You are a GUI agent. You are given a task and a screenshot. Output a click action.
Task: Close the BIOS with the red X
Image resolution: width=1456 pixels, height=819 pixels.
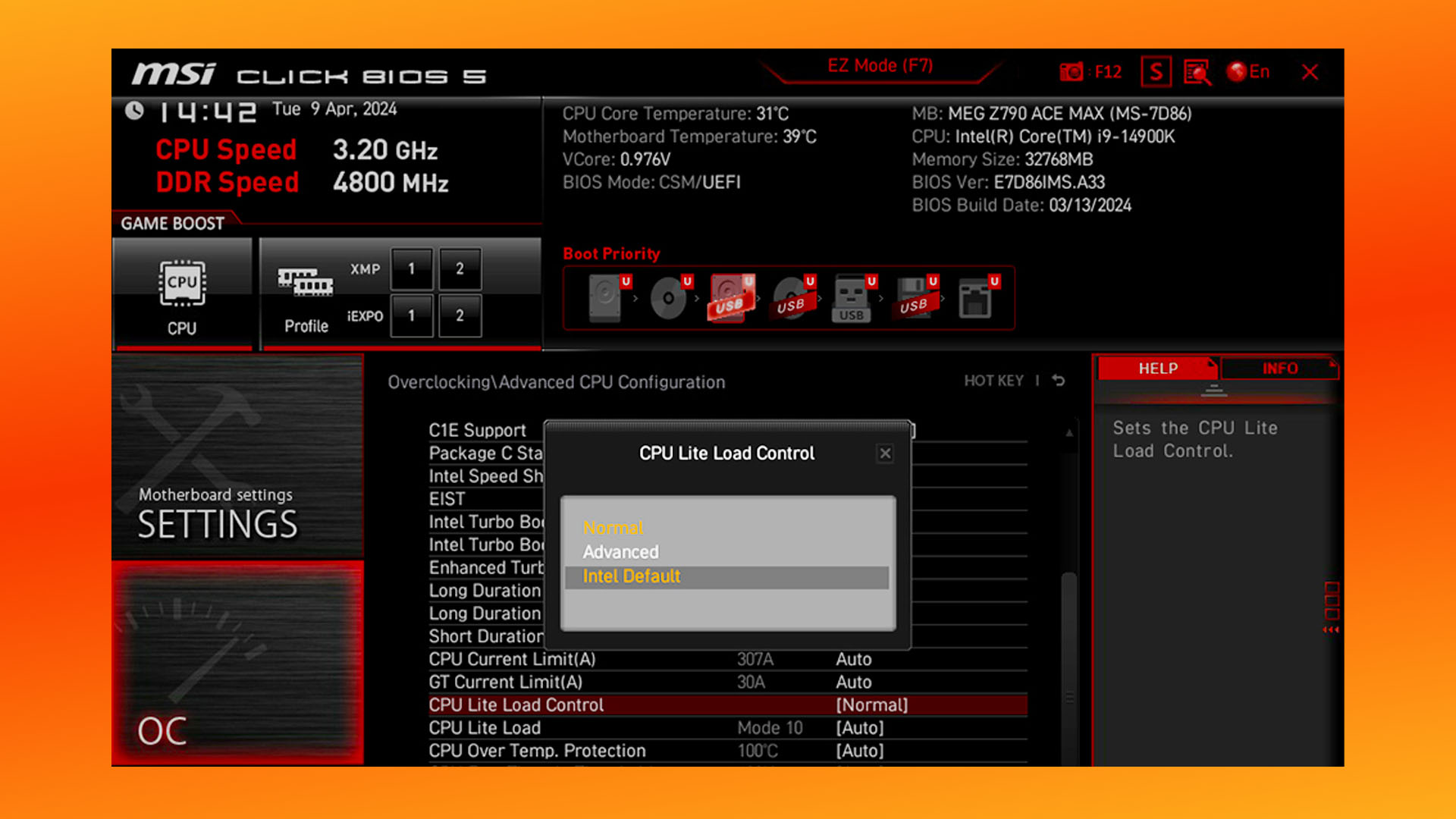1310,72
